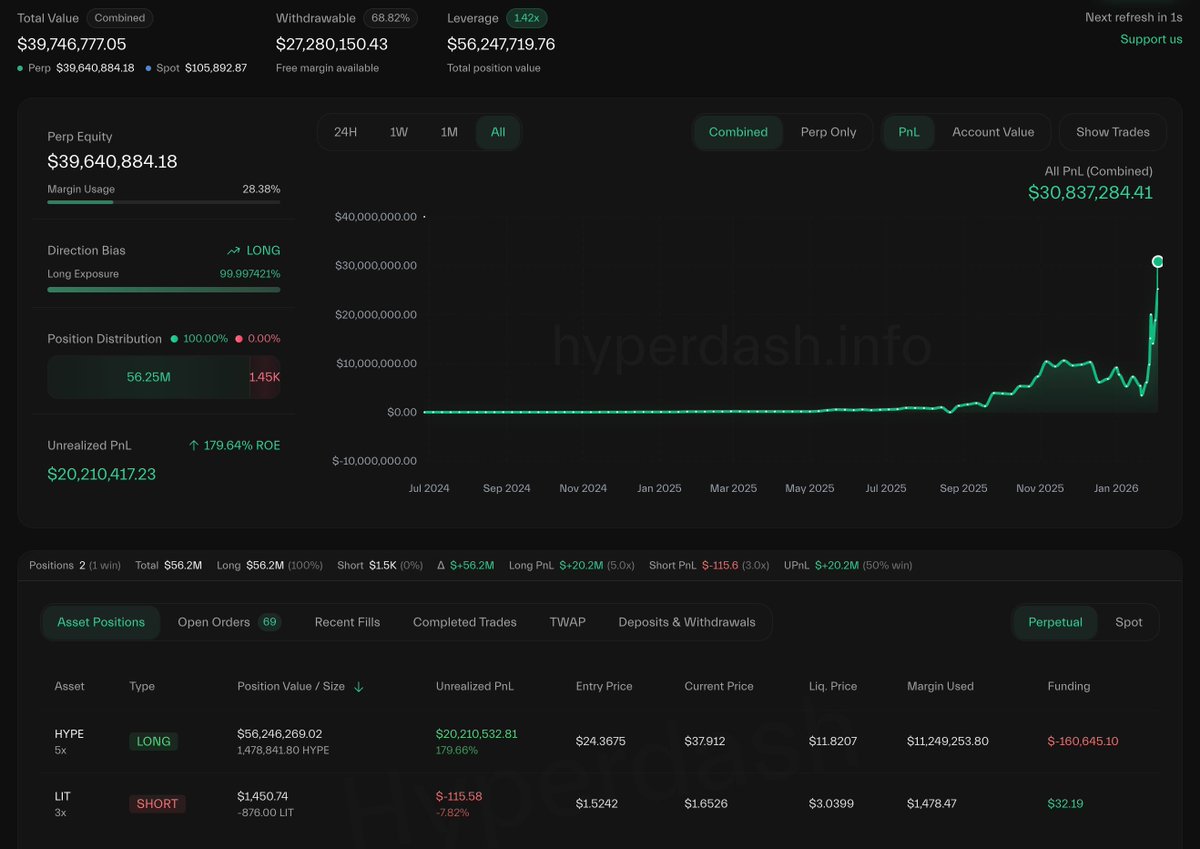
Task: Open the Recent Fills tab
Action: click(347, 622)
